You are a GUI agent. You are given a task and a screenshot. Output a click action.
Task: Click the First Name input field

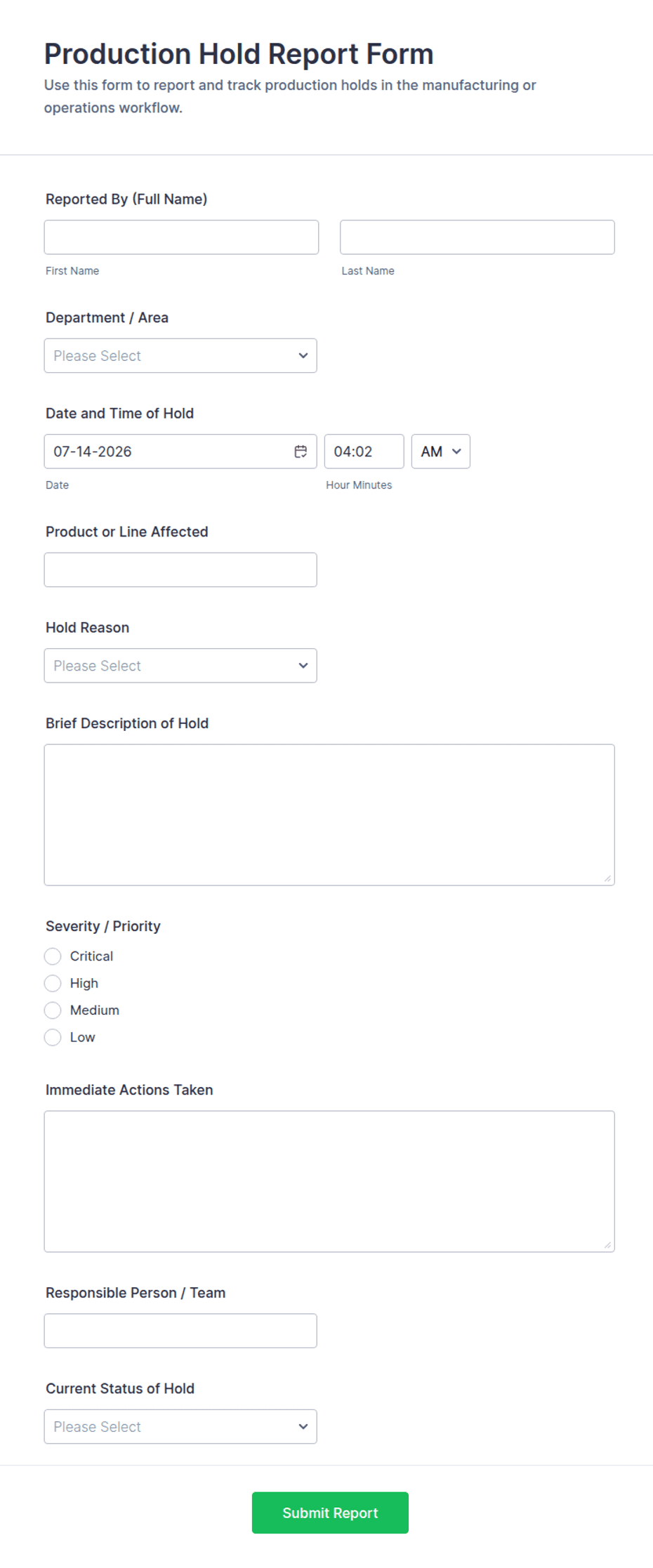click(181, 237)
